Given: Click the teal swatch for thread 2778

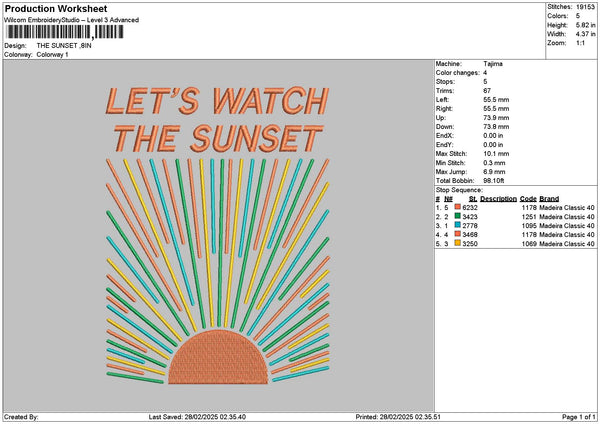Looking at the screenshot, I should point(458,225).
